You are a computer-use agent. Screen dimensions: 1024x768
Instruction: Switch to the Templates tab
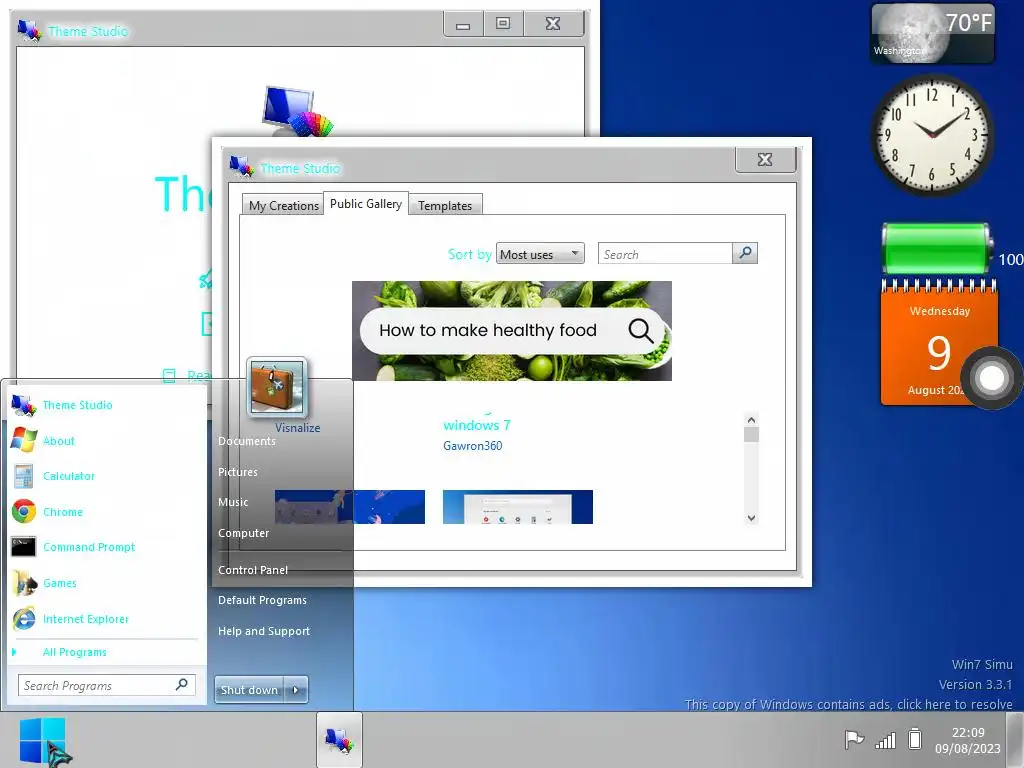coord(445,206)
